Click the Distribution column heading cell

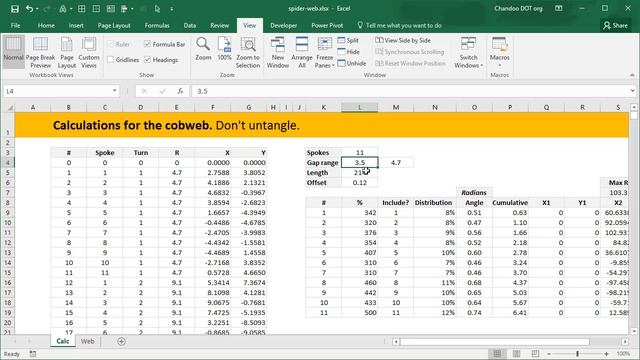pyautogui.click(x=435, y=202)
